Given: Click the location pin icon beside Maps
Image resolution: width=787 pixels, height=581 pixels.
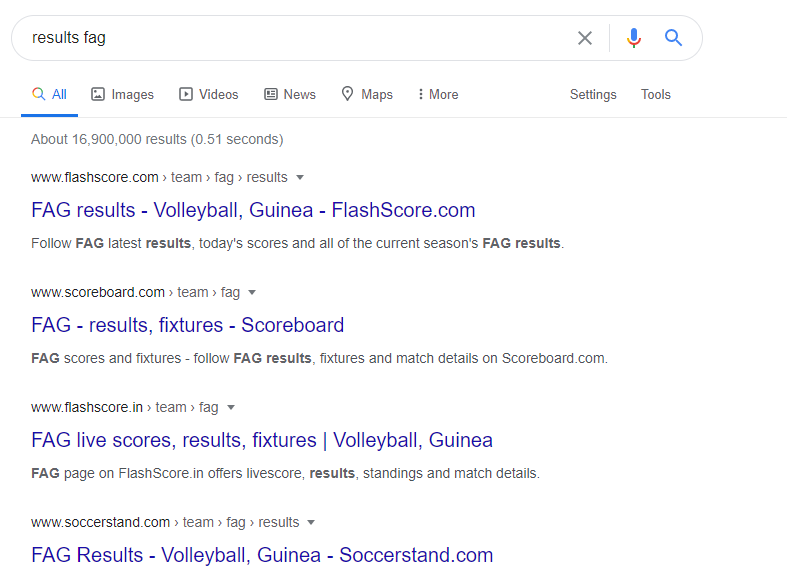Looking at the screenshot, I should [x=347, y=94].
